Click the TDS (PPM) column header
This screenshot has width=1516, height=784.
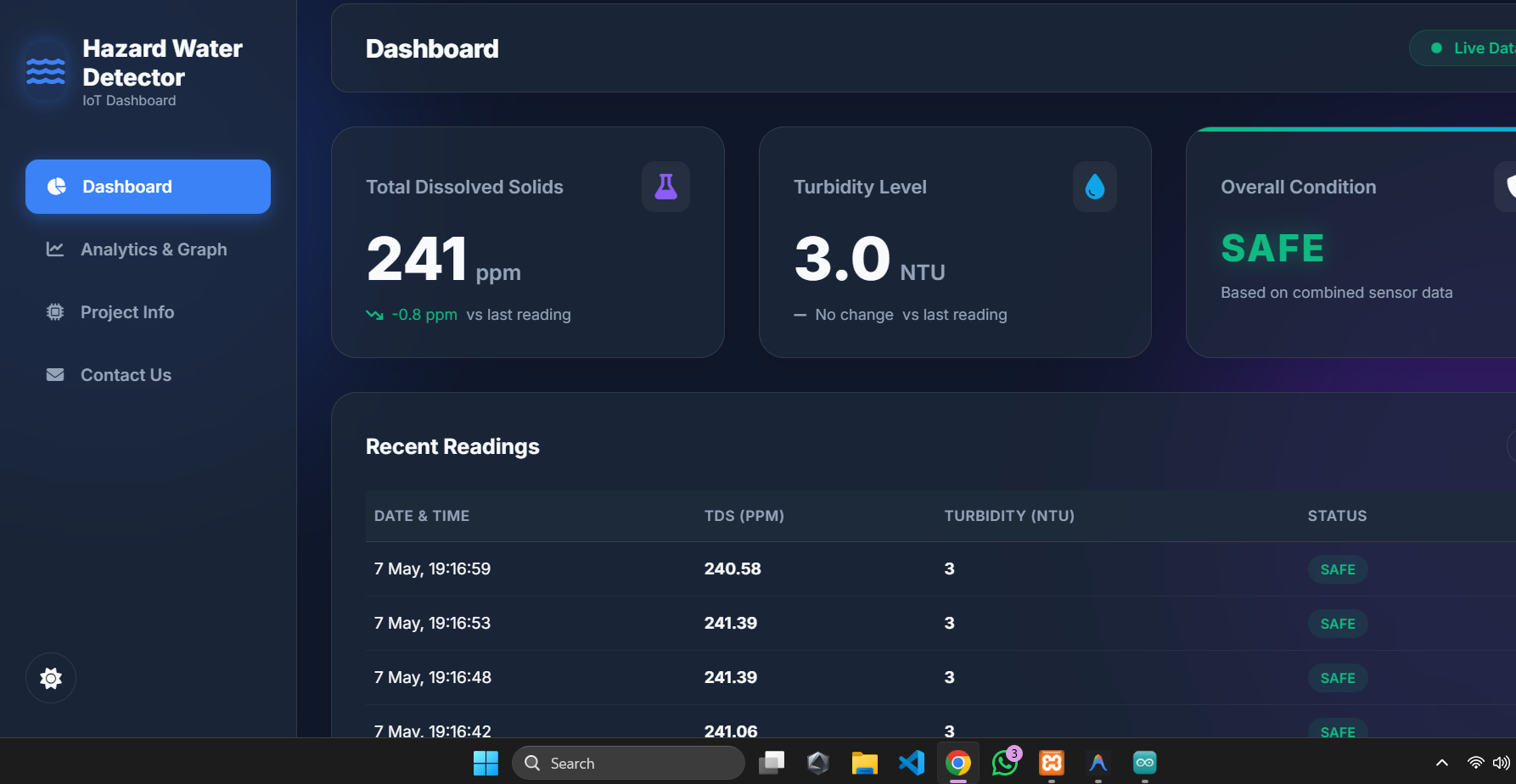click(744, 516)
